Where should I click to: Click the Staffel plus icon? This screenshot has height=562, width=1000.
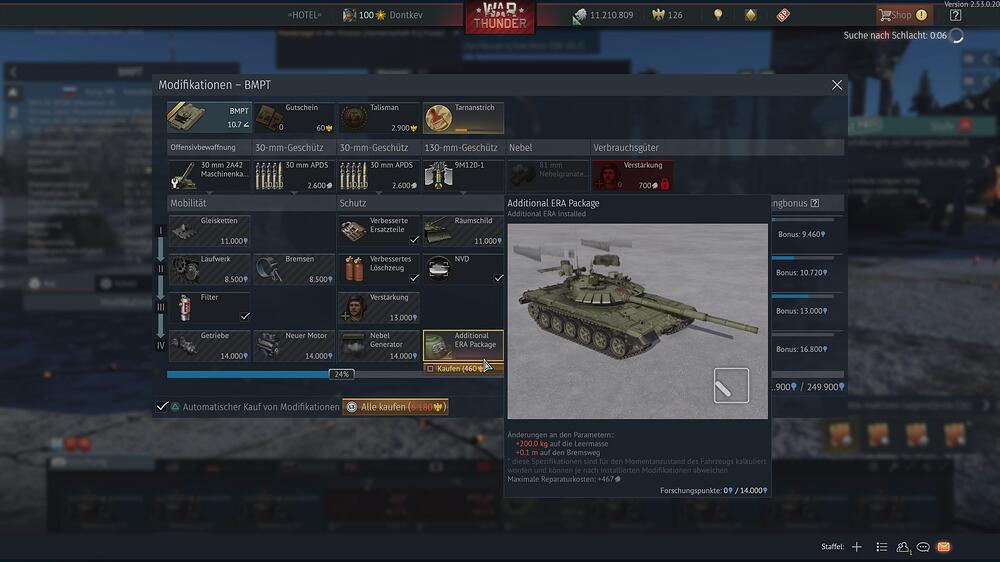click(857, 547)
